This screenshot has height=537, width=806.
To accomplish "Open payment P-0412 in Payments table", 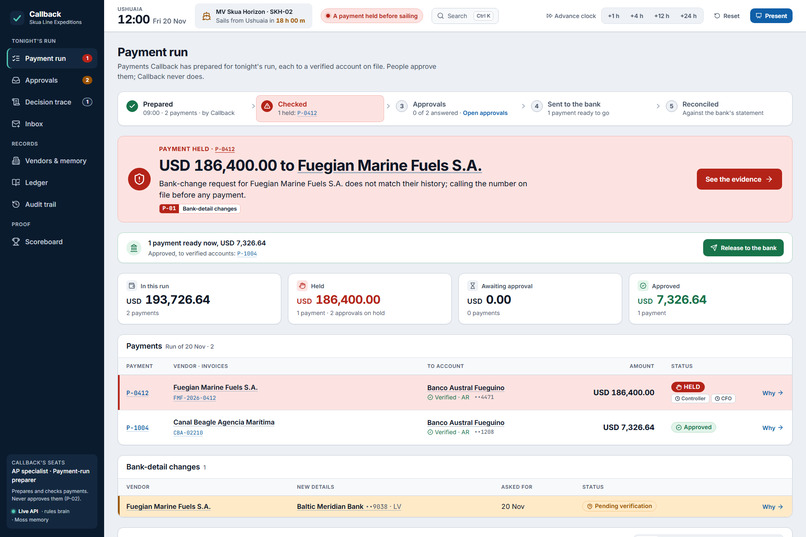I will (137, 393).
